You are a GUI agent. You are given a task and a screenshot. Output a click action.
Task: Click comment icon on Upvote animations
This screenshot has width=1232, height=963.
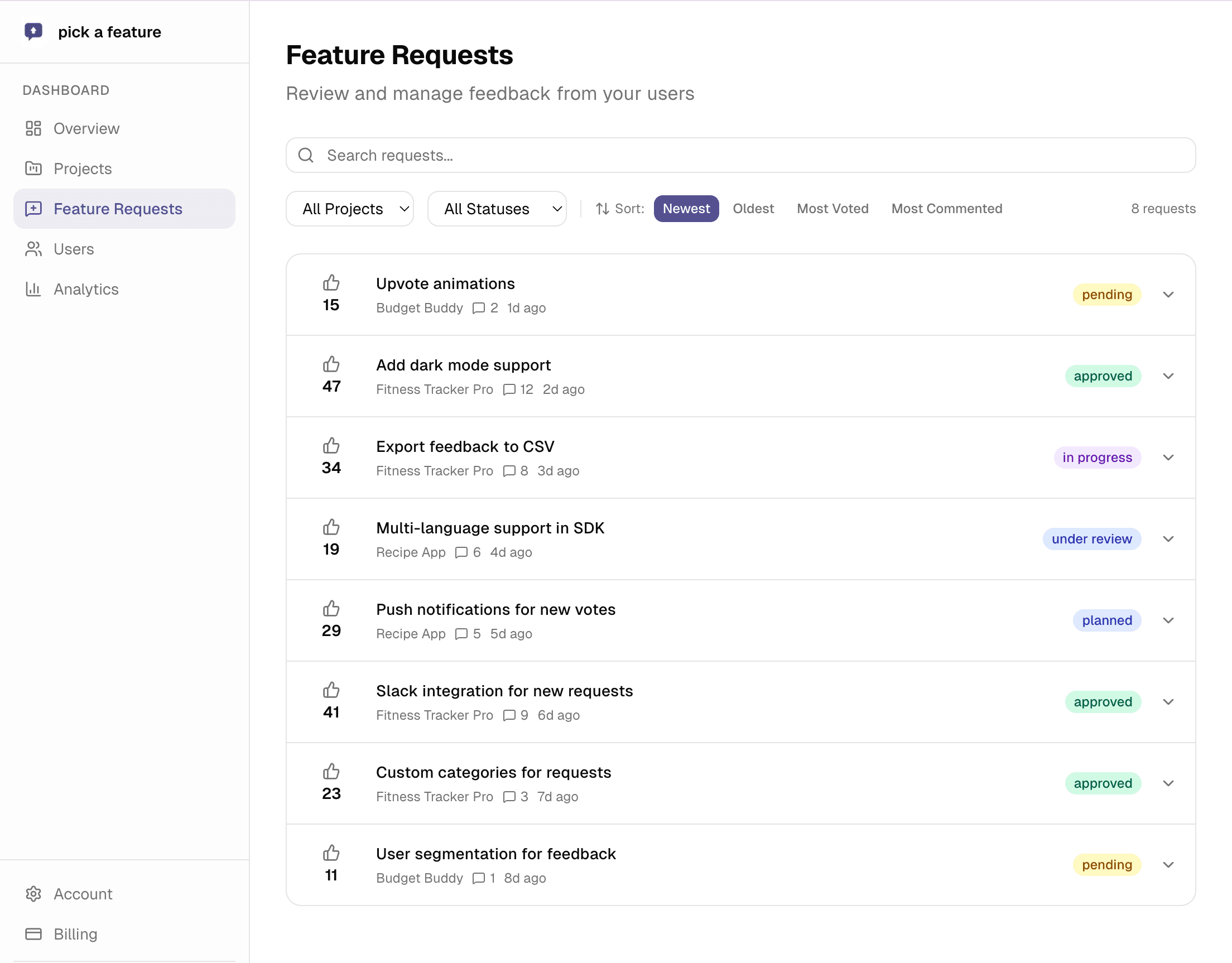478,308
